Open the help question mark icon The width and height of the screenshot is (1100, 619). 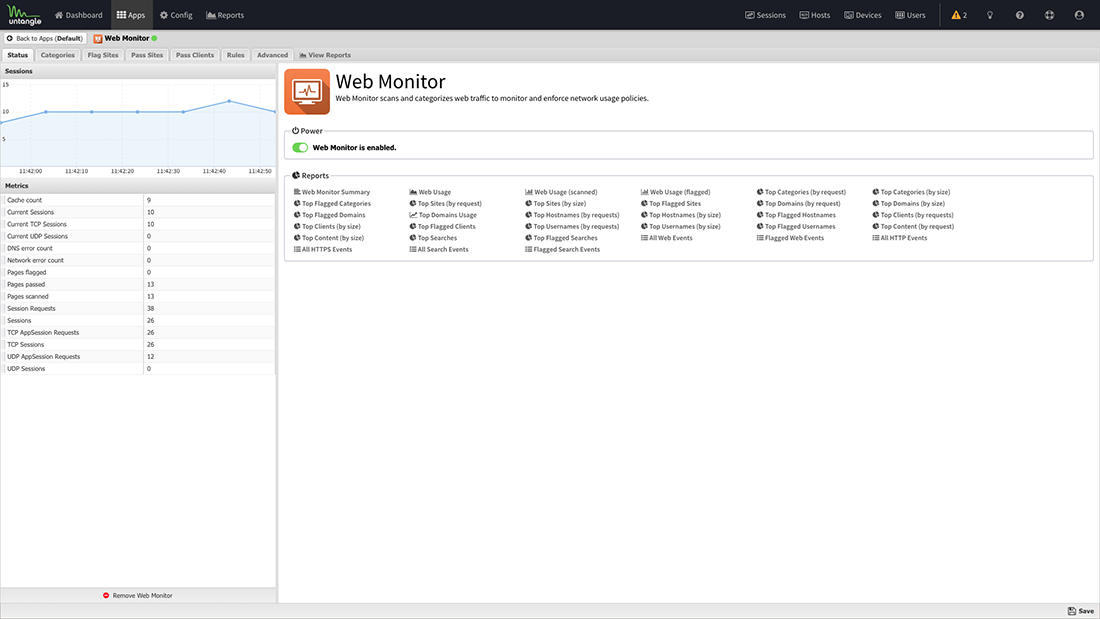1019,15
